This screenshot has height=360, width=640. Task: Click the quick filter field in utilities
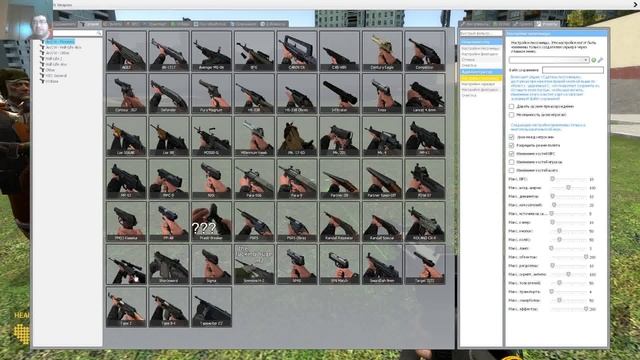point(481,33)
